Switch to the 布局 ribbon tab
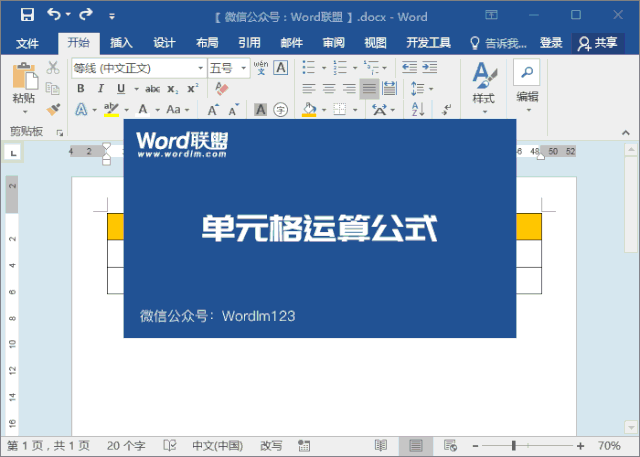 coord(207,42)
